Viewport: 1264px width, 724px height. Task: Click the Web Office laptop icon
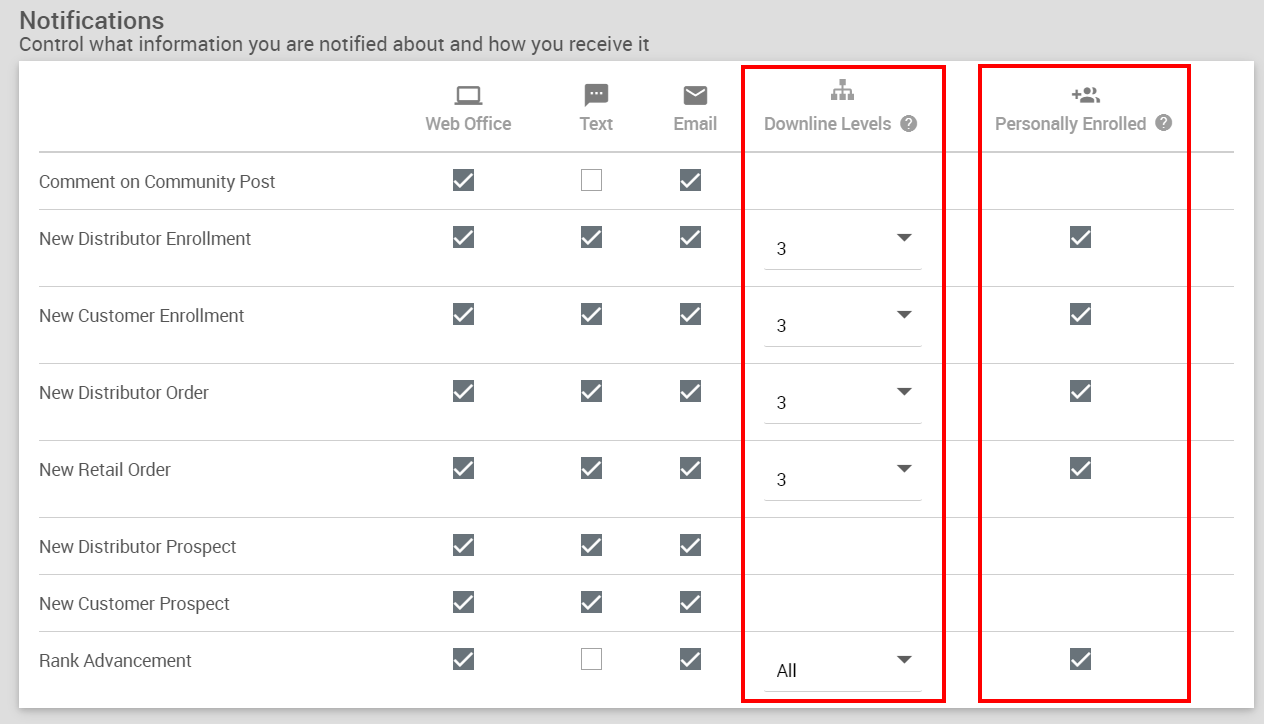click(468, 96)
